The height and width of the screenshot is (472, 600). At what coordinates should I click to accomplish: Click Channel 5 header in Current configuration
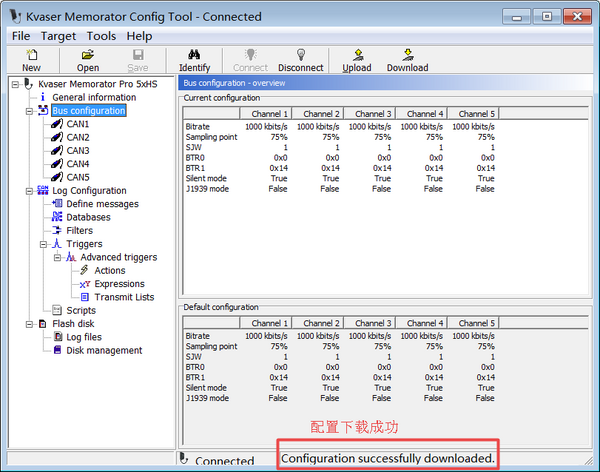tap(473, 114)
